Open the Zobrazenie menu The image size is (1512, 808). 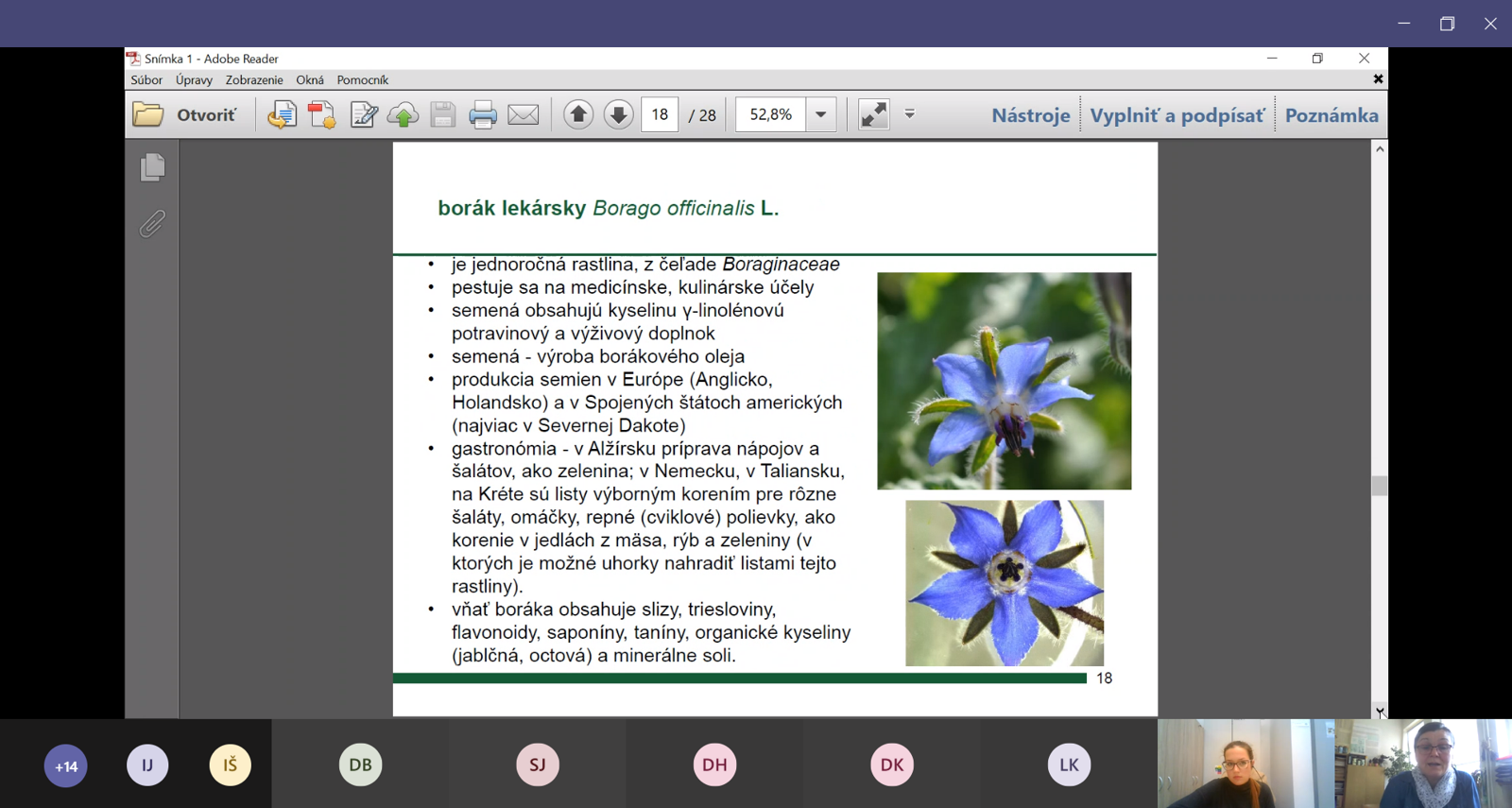(254, 80)
